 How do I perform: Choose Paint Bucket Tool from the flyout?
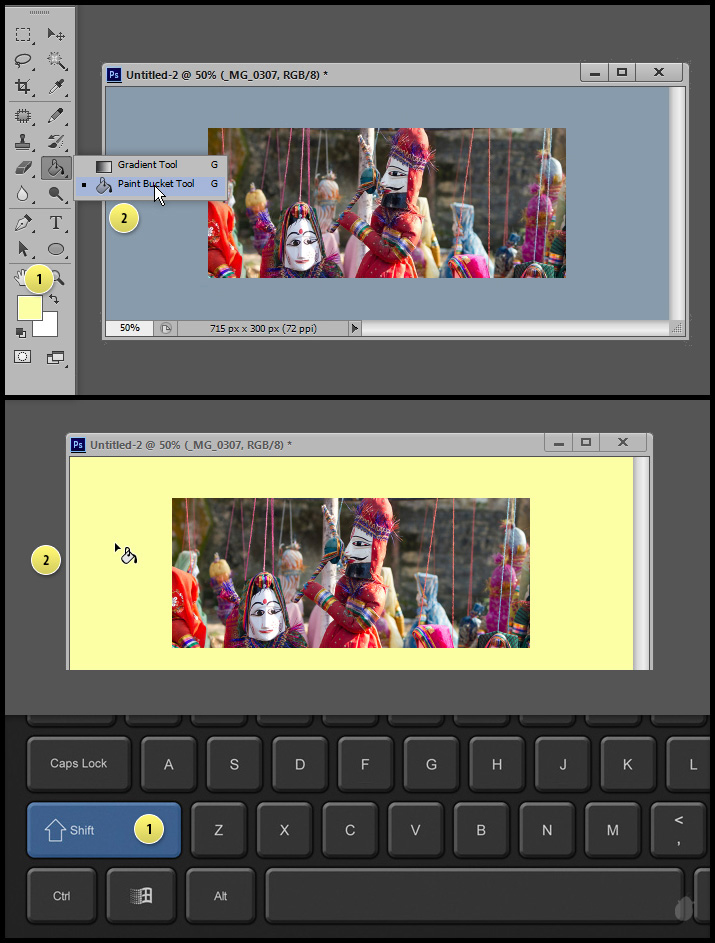[155, 184]
